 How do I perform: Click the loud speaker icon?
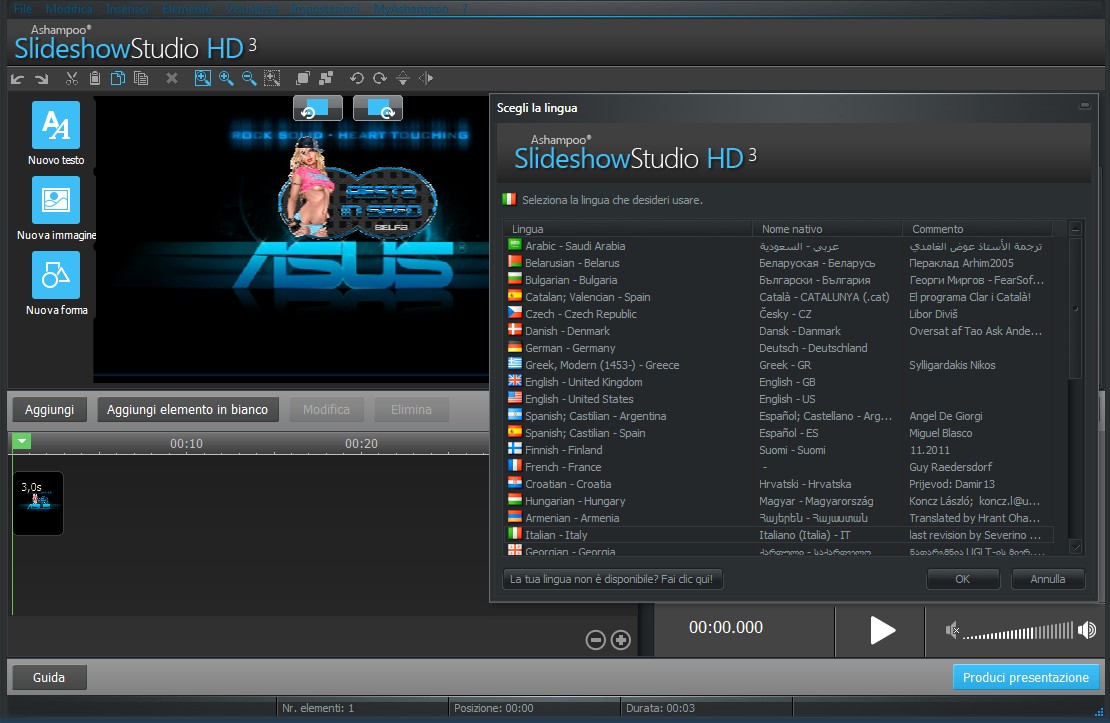(1087, 630)
